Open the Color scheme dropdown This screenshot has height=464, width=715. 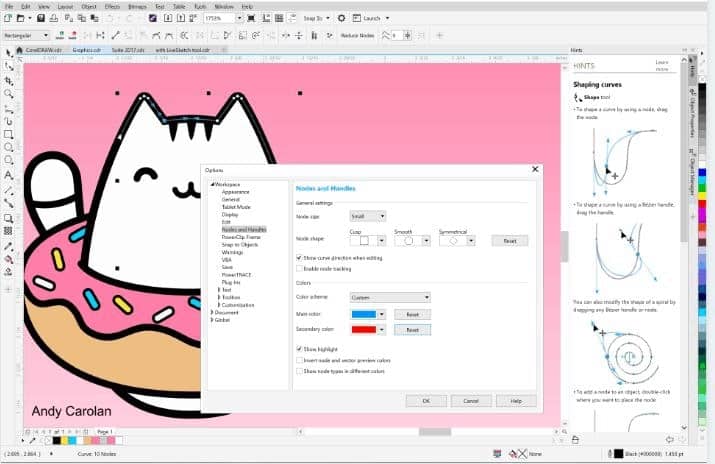coord(390,298)
